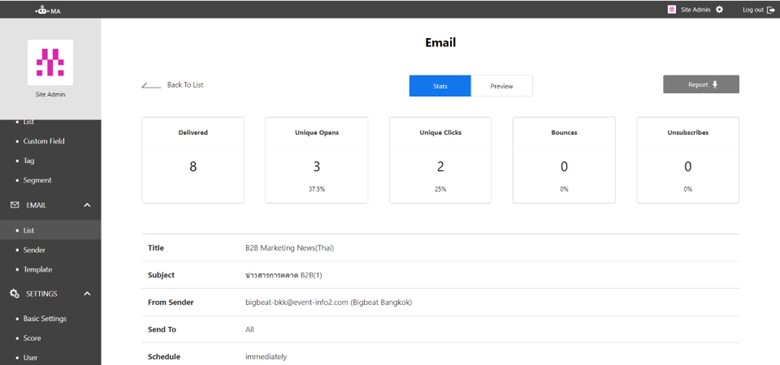
Task: Collapse the SETTINGS section chevron
Action: click(87, 294)
